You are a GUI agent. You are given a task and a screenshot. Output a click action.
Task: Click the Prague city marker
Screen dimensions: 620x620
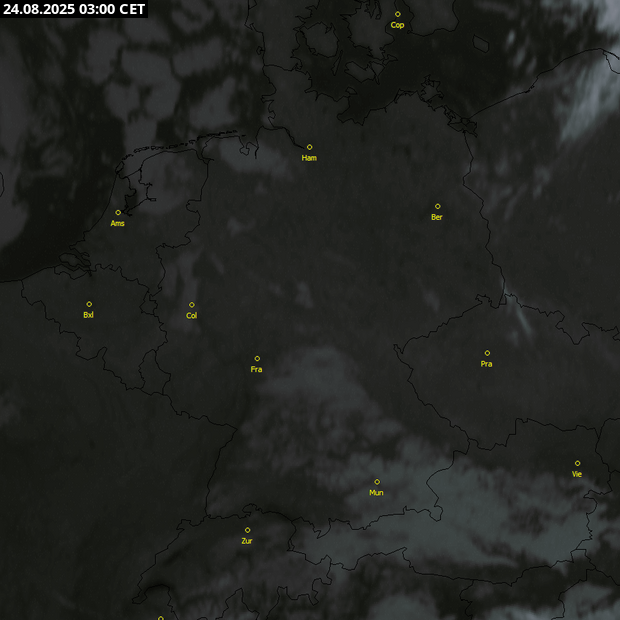pos(487,353)
